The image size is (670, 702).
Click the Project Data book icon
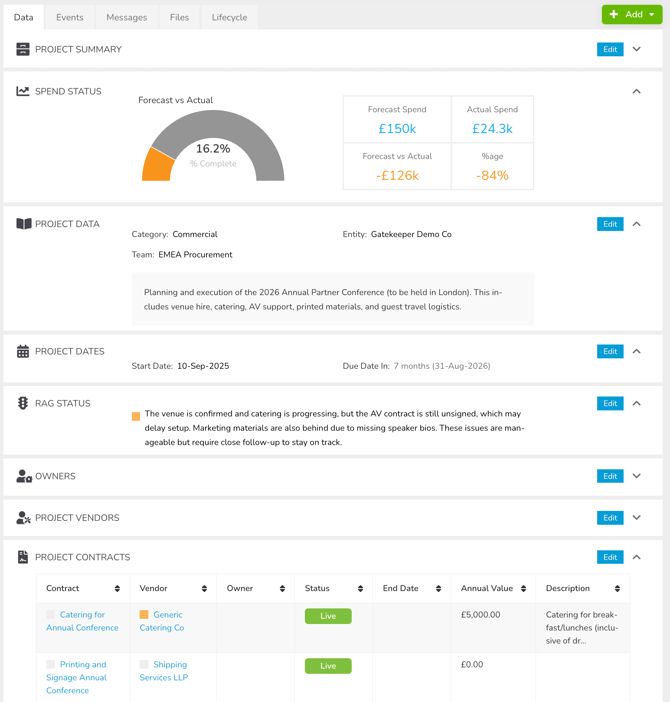(x=23, y=224)
